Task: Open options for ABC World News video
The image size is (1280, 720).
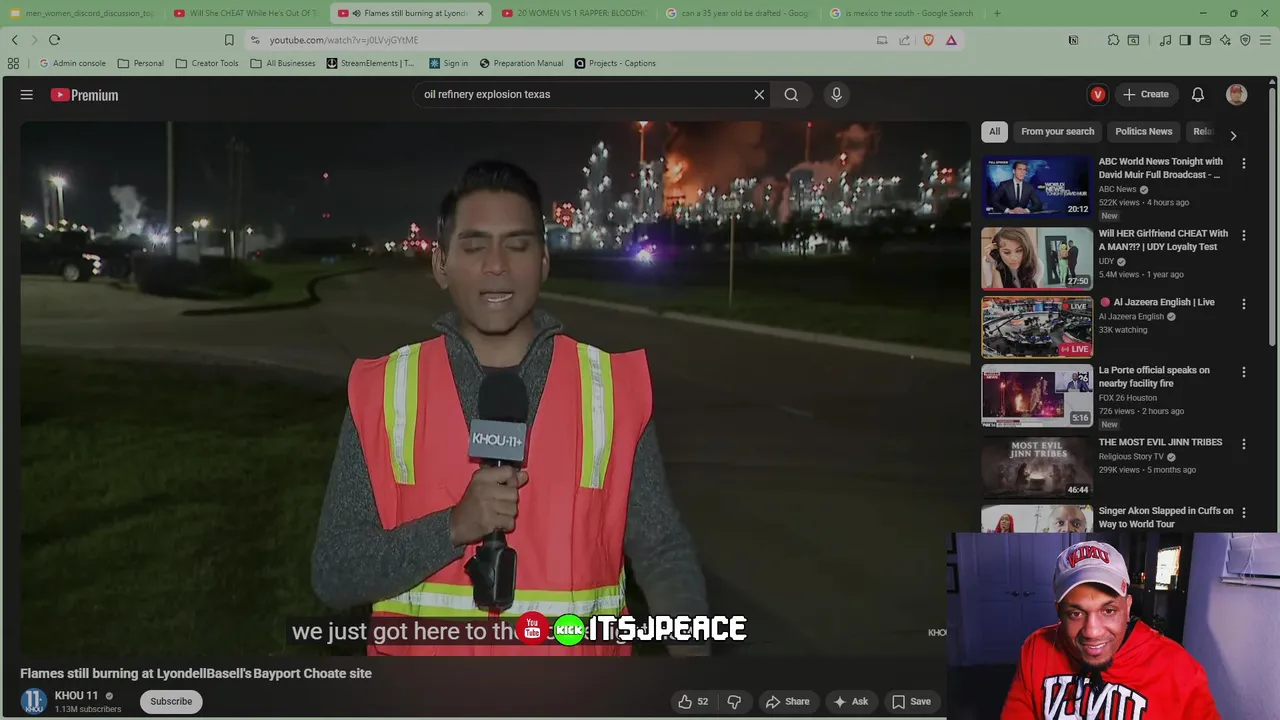Action: click(x=1244, y=163)
